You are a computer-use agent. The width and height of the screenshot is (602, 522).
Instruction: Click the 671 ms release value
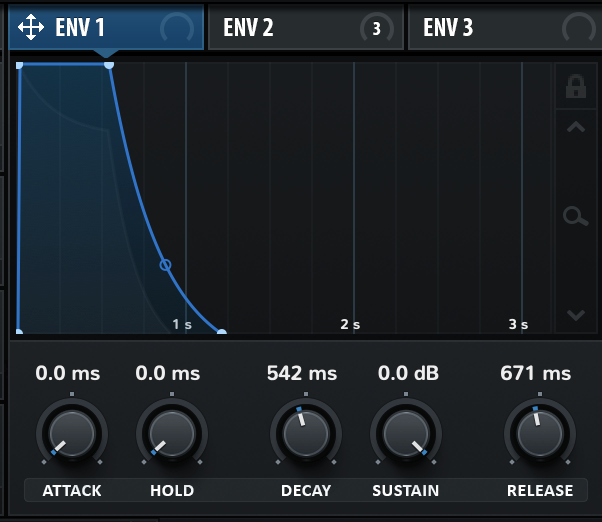pos(536,374)
